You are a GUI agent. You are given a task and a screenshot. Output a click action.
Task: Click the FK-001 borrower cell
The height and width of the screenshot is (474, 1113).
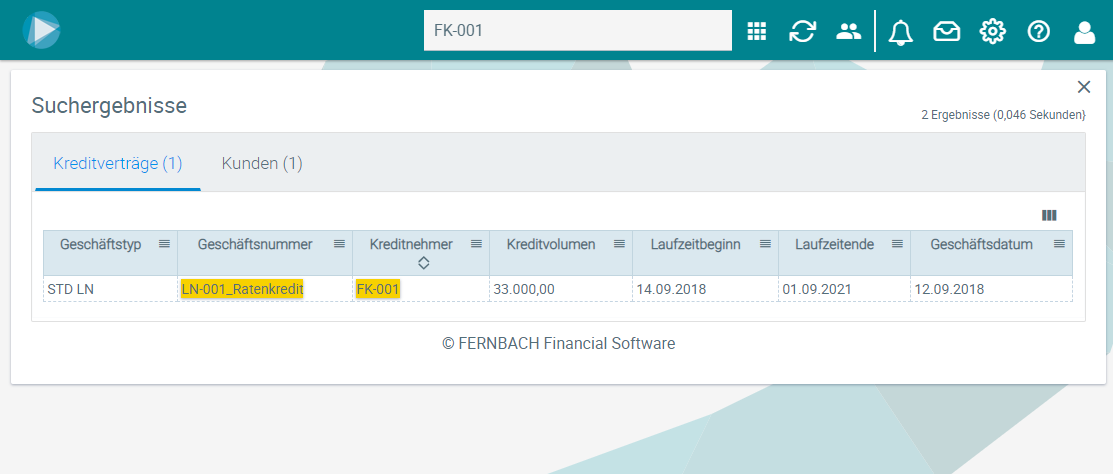click(x=378, y=289)
